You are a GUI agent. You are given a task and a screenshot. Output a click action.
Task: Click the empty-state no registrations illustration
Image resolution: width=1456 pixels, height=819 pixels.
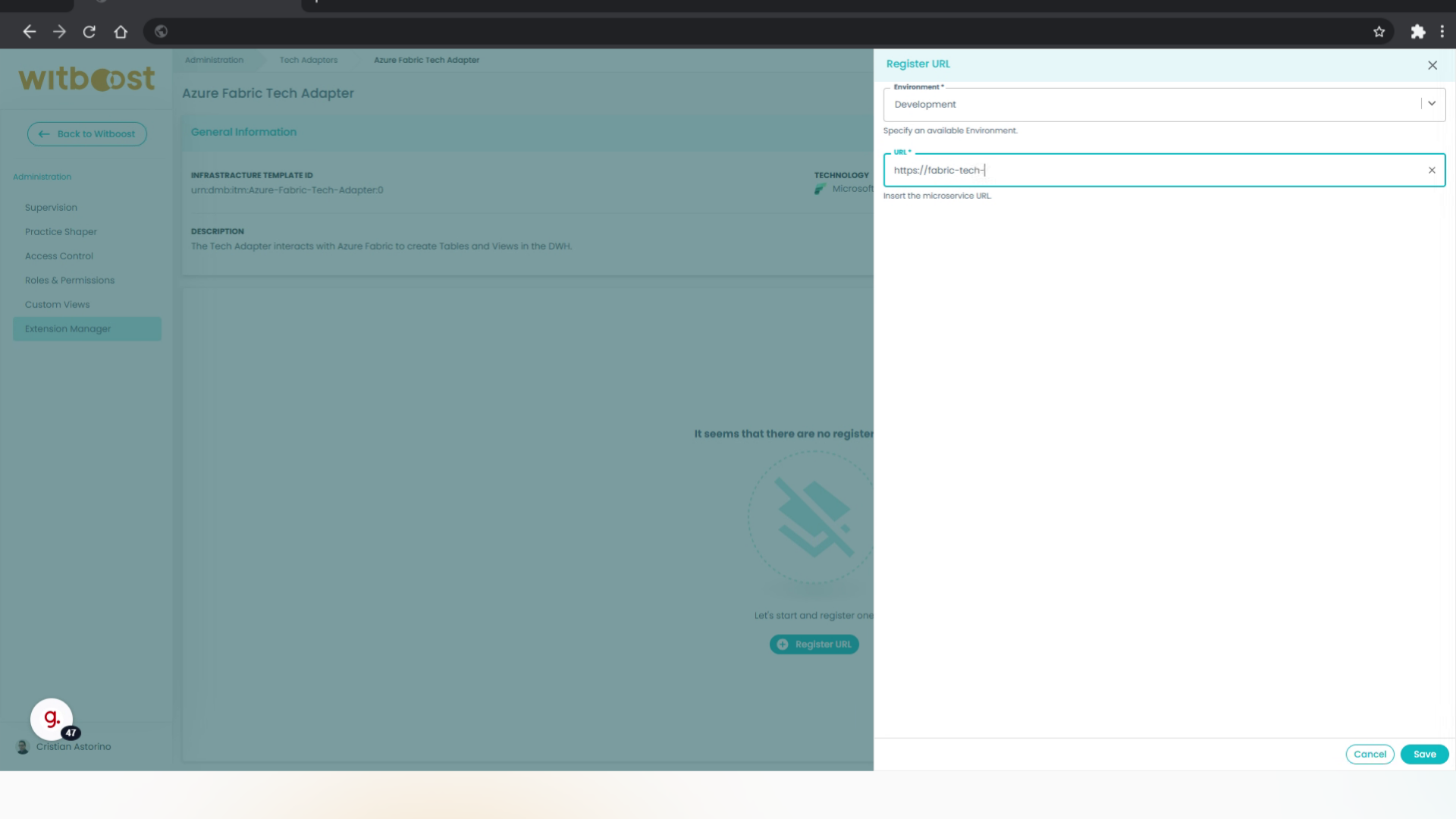pos(811,518)
